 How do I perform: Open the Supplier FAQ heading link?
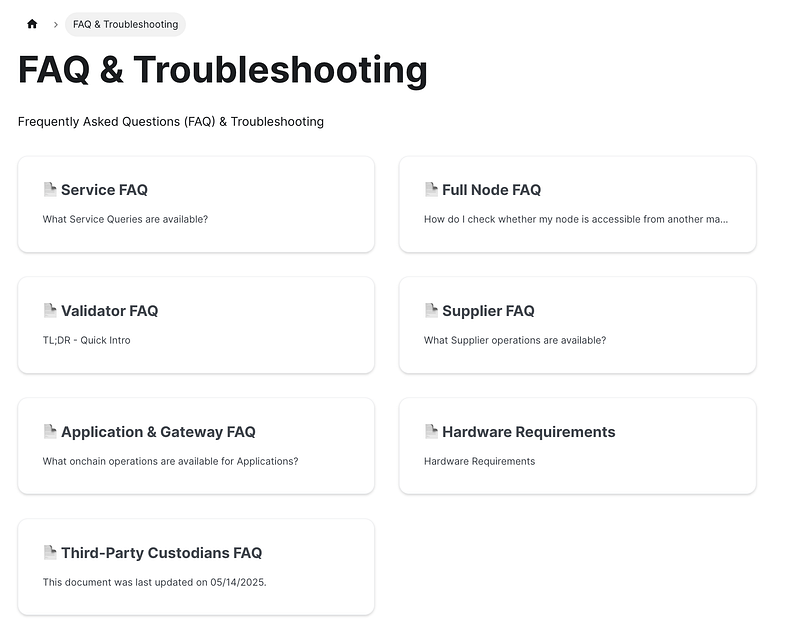(x=488, y=311)
